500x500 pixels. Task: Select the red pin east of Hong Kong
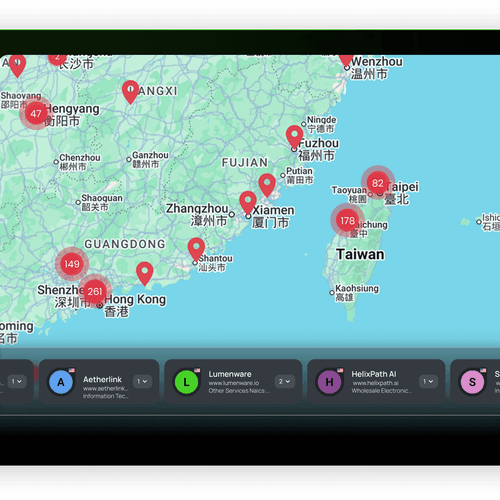145,274
